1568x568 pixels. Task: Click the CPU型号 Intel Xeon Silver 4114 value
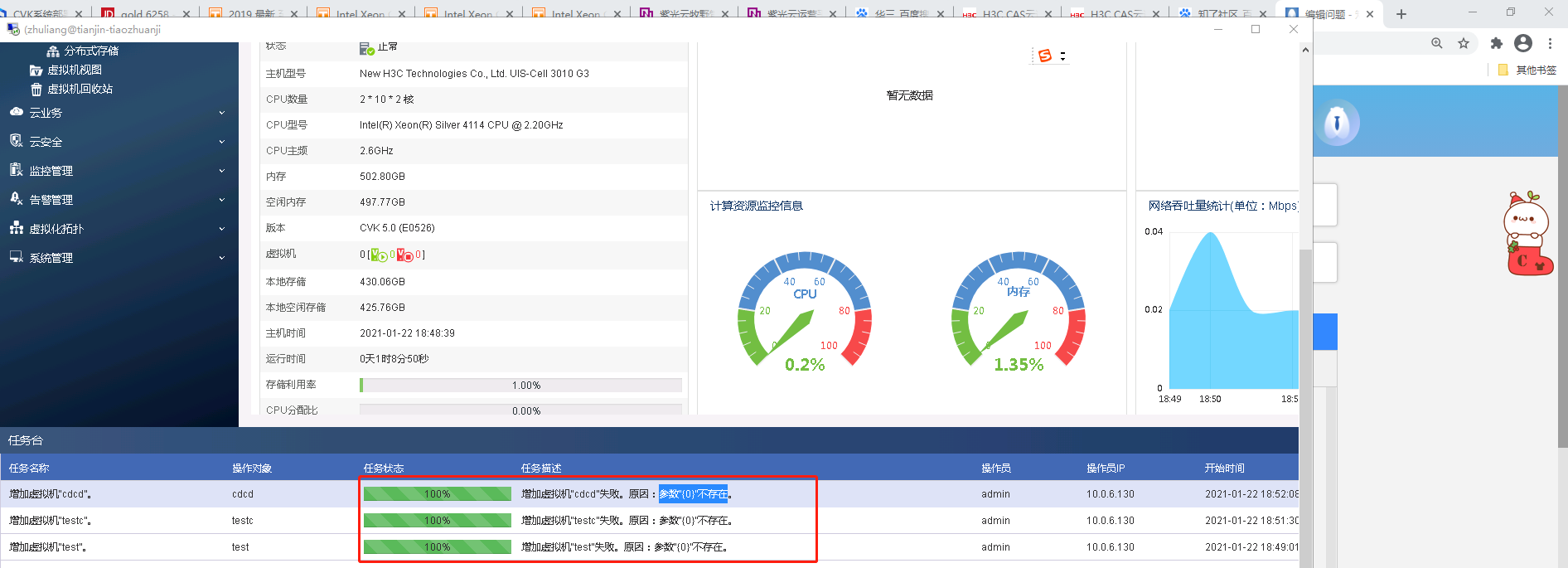[461, 125]
